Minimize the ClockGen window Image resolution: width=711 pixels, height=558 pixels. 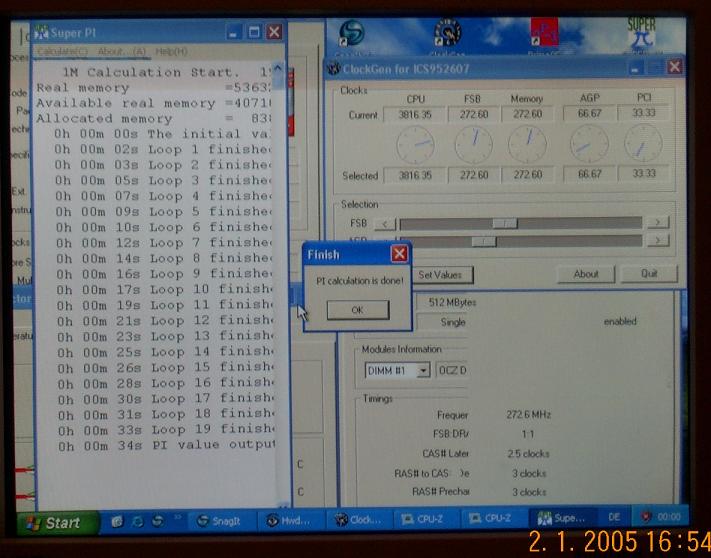coord(635,68)
